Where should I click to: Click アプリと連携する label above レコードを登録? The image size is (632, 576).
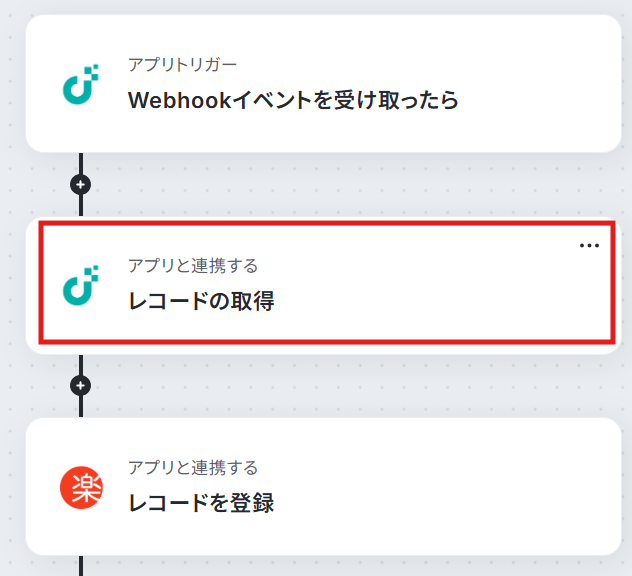click(193, 468)
